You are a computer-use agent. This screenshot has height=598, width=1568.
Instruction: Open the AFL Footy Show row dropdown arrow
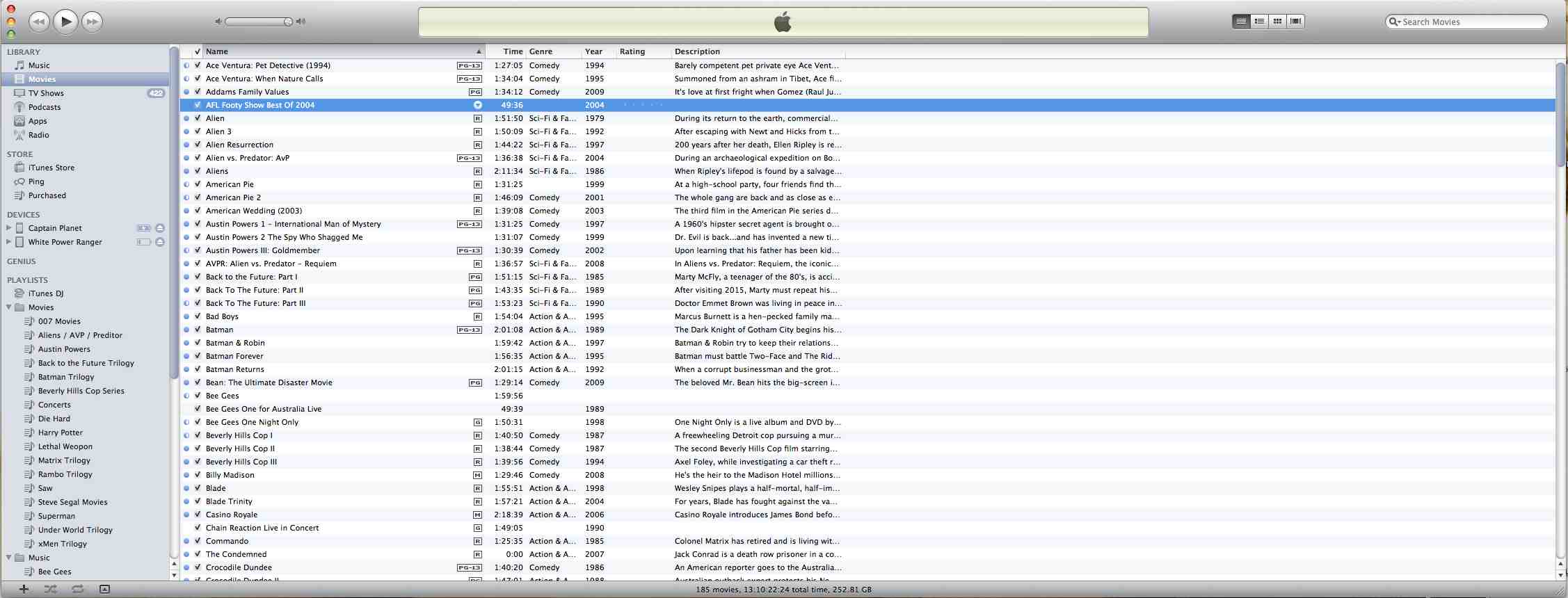pos(478,105)
